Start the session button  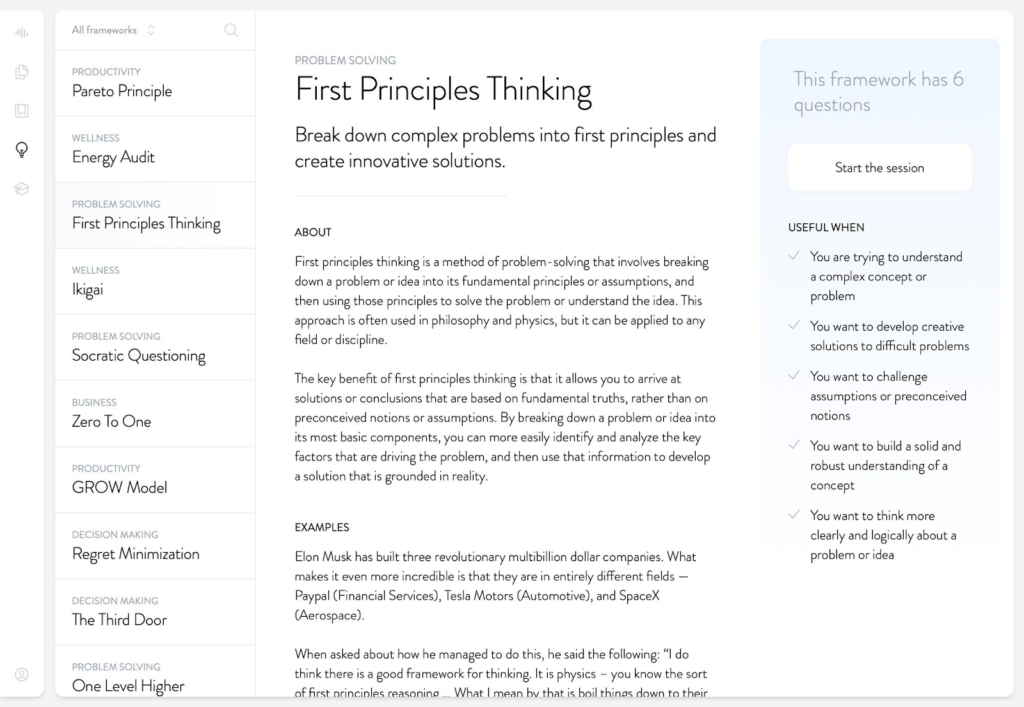(x=879, y=168)
